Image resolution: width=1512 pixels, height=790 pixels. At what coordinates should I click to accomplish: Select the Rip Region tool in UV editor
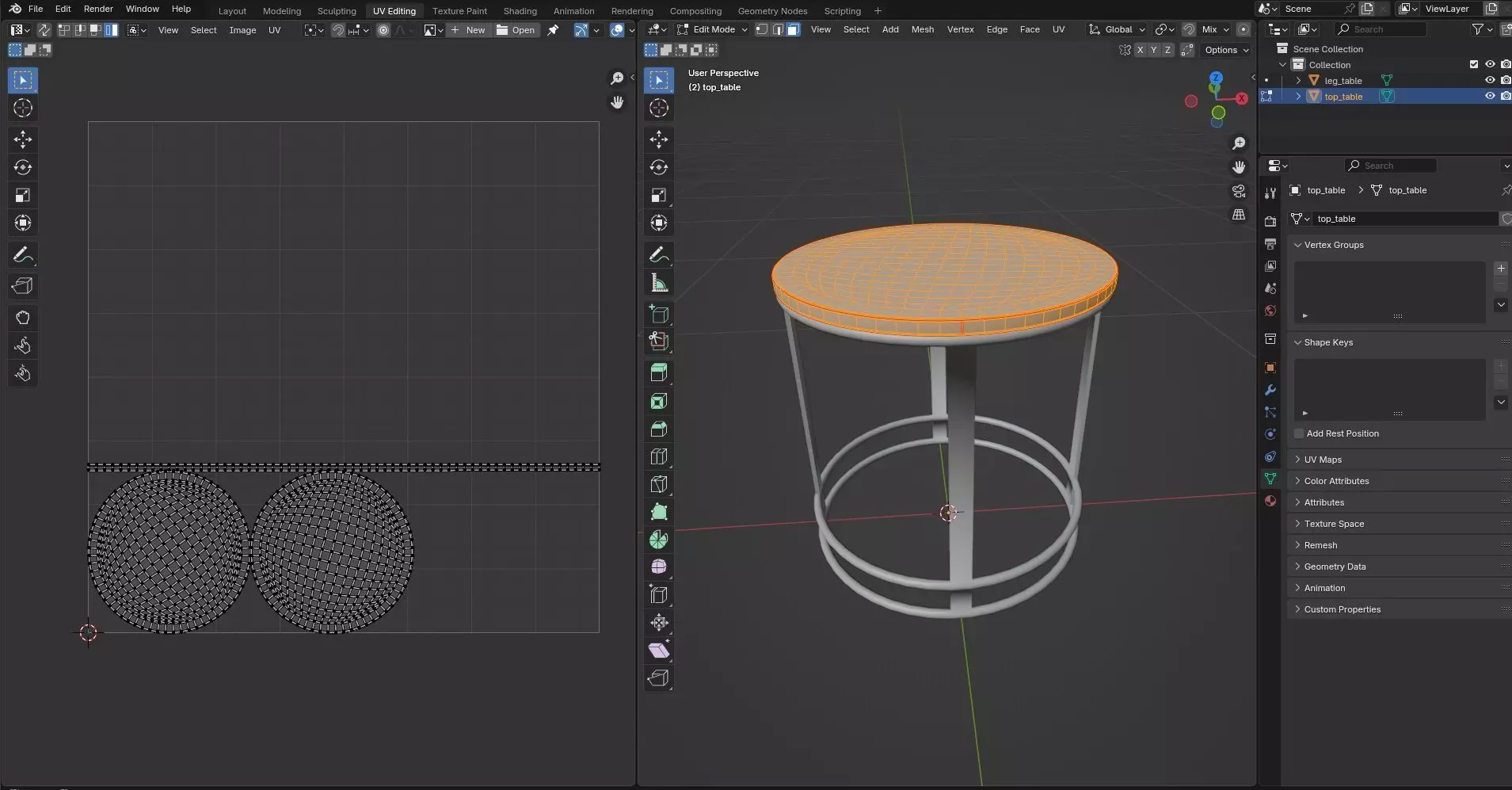pyautogui.click(x=23, y=286)
